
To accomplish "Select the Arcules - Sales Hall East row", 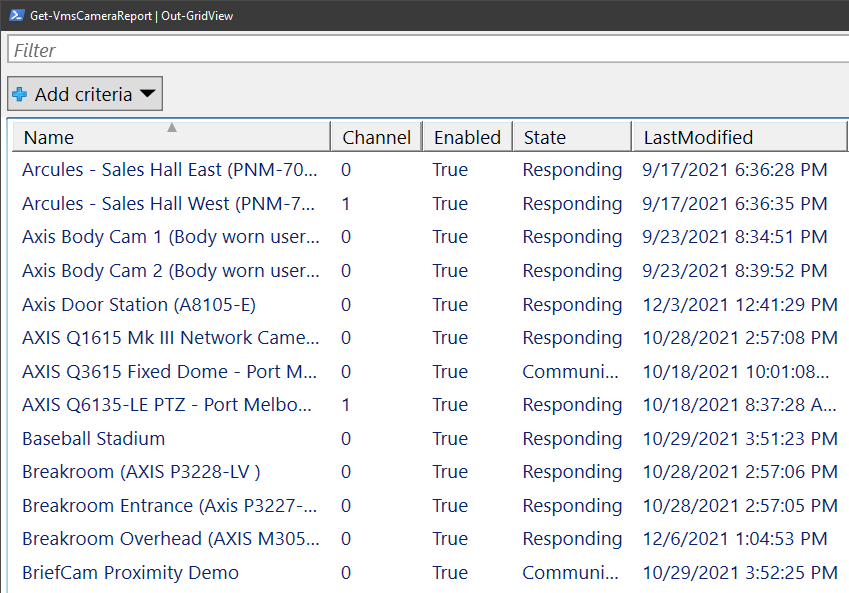I will coord(430,170).
